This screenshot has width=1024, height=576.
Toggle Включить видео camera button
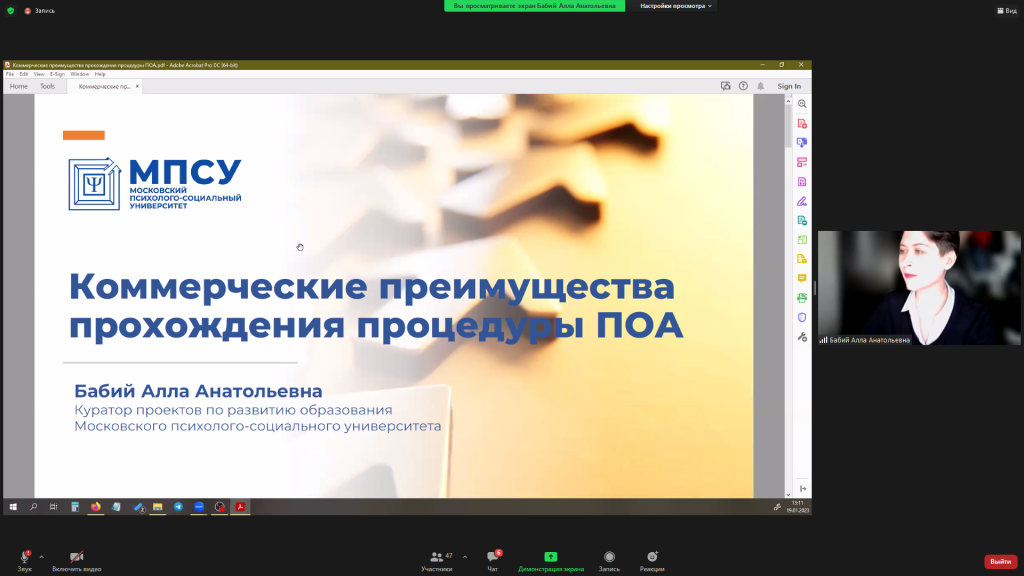click(x=76, y=557)
